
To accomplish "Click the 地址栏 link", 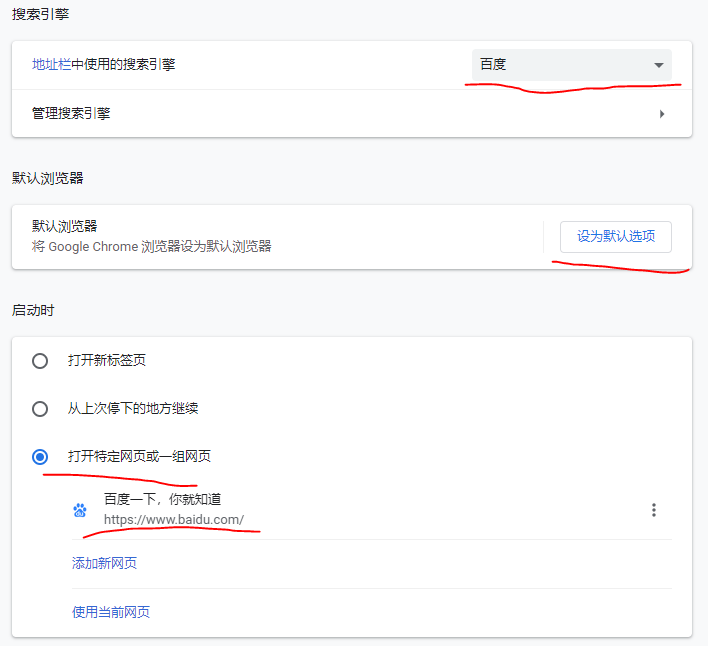I will click(x=51, y=65).
